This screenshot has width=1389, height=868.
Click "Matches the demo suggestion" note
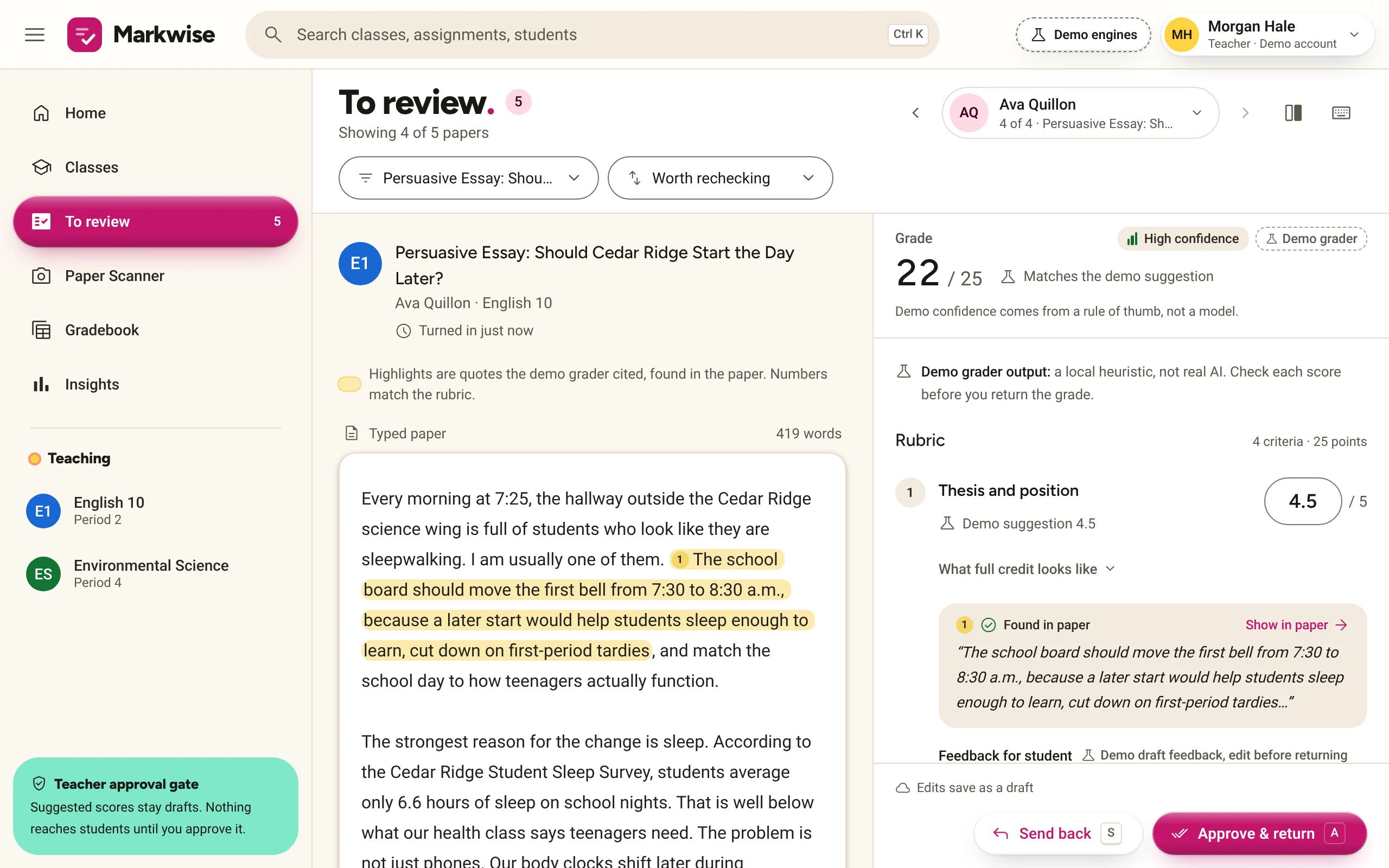1118,276
